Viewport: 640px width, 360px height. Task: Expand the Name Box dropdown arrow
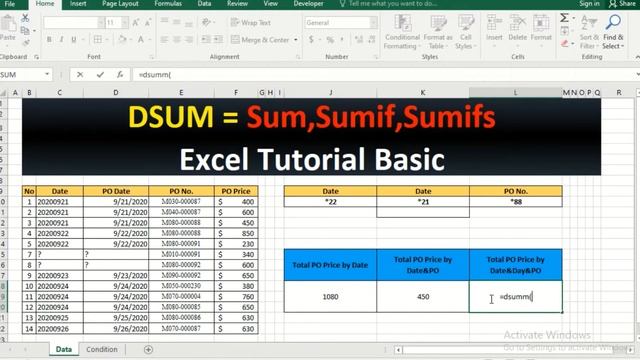(47, 74)
